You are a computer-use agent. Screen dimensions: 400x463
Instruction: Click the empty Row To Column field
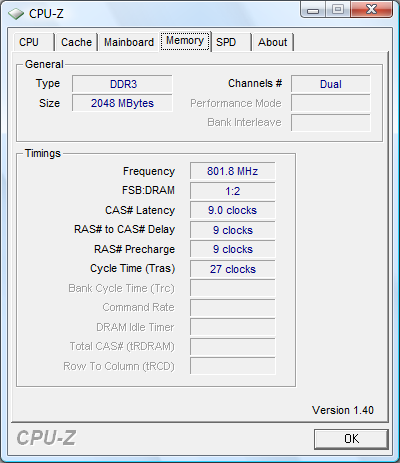coord(233,366)
